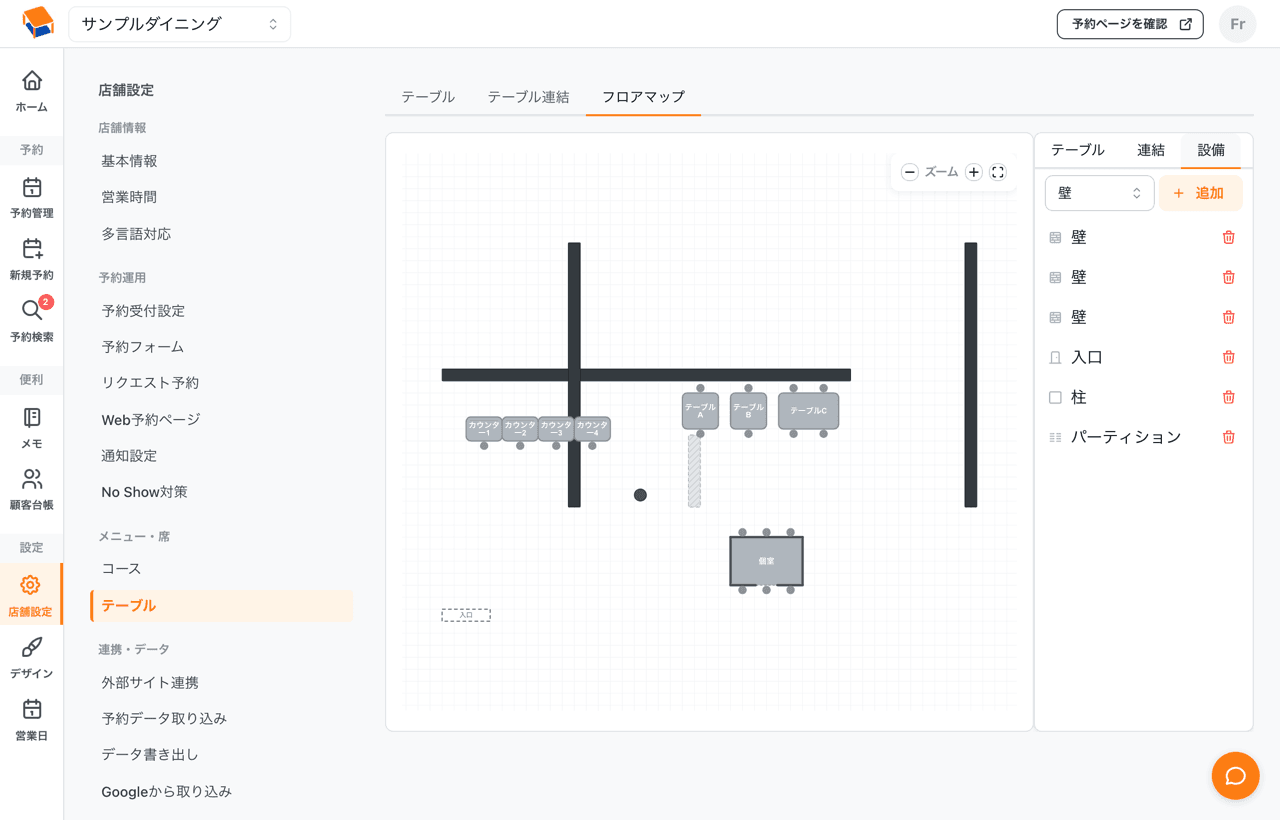Viewport: 1280px width, 820px height.
Task: Select the 個室 table on the floor map
Action: click(766, 561)
